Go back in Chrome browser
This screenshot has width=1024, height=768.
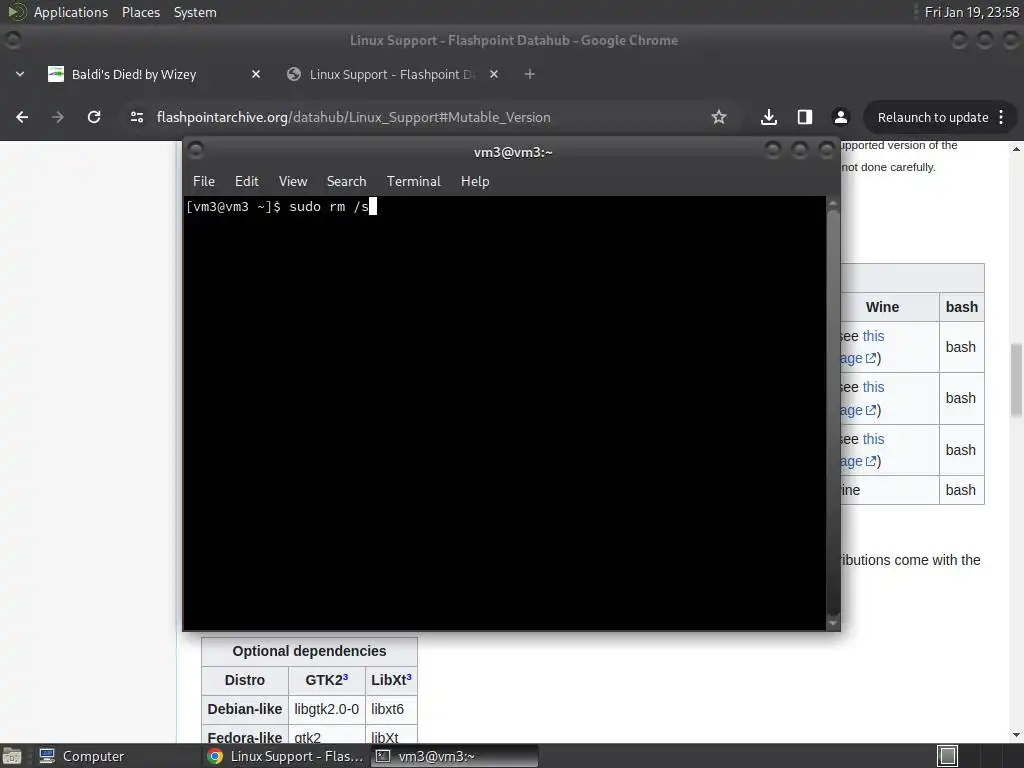click(22, 117)
